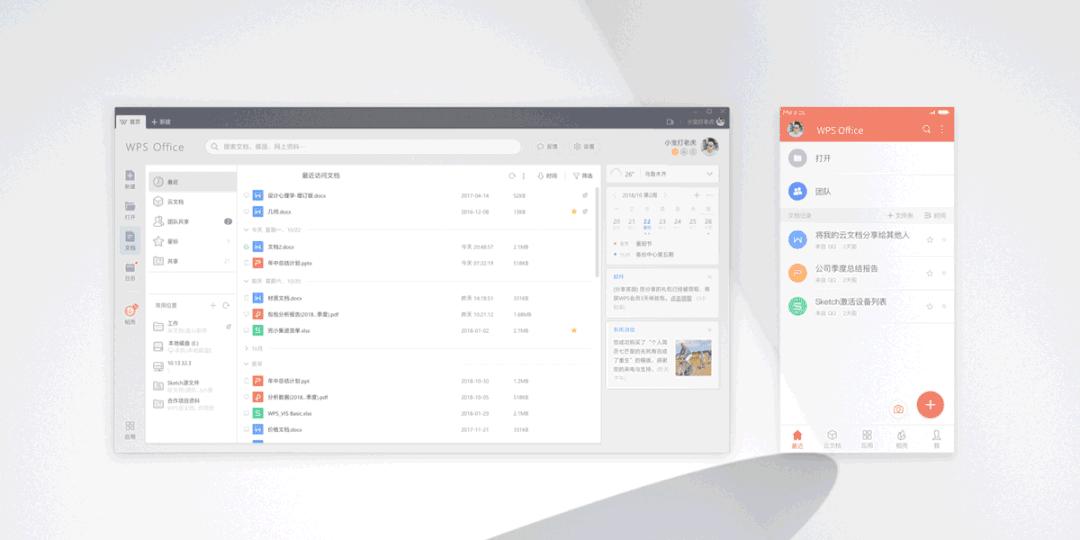
Task: Collapse the 昨天 group in document list
Action: (x=246, y=281)
